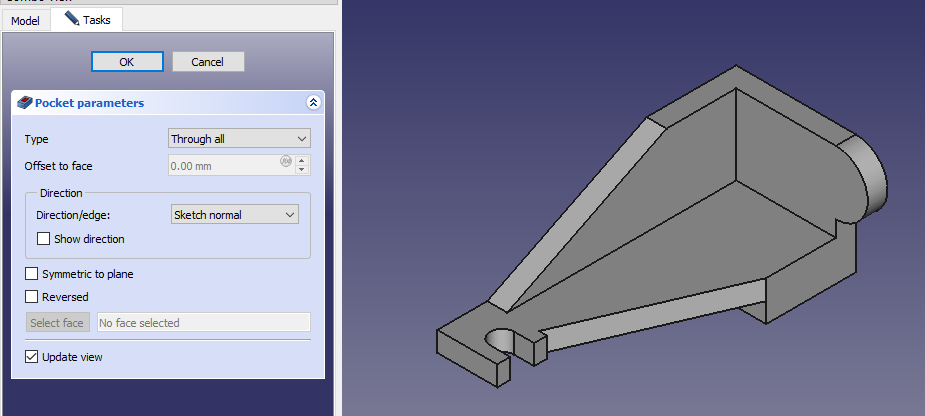Switch to the Model tab
Viewport: 925px width, 416px height.
(26, 20)
